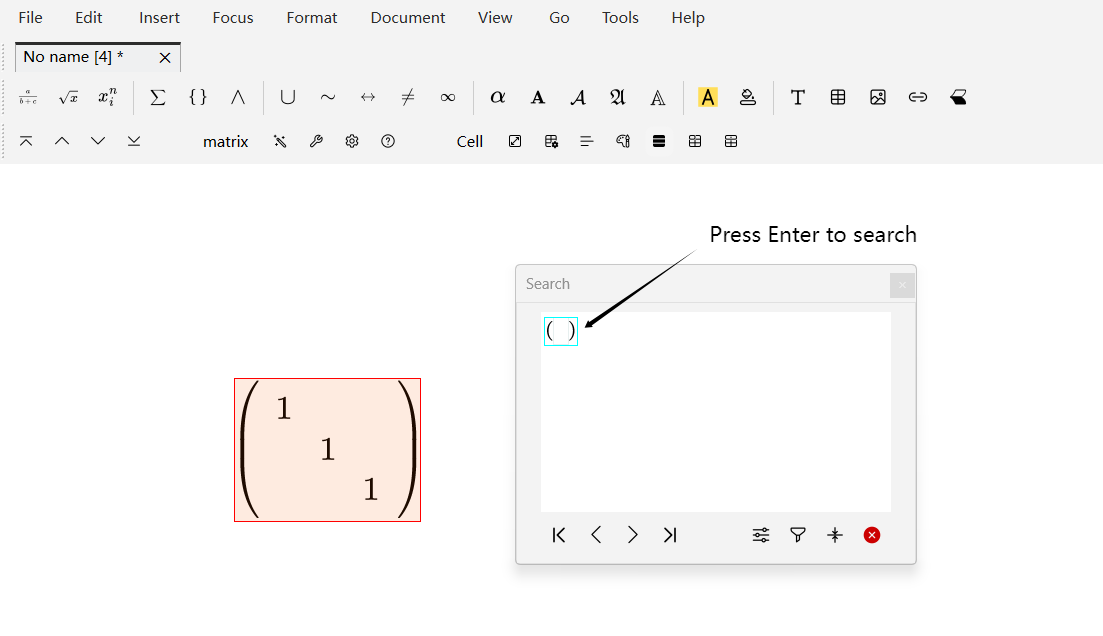1103x636 pixels.
Task: Click the search filter funnel icon
Action: pos(798,535)
